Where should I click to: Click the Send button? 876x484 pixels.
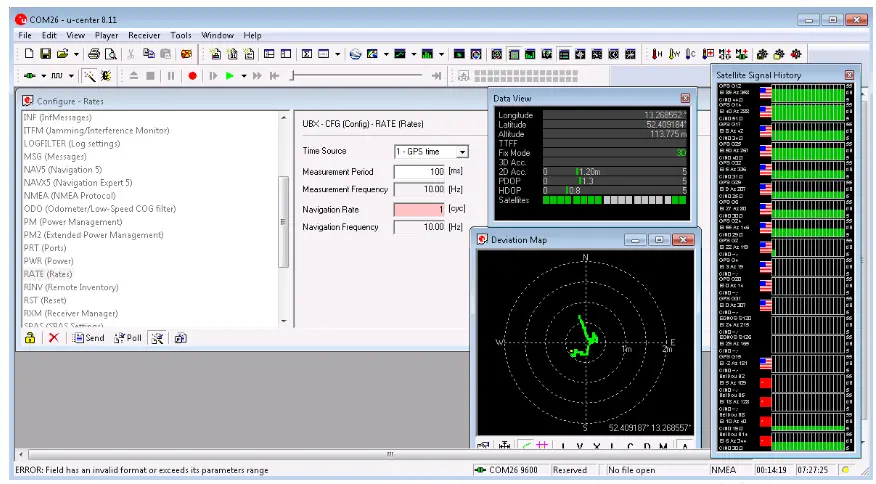point(88,338)
